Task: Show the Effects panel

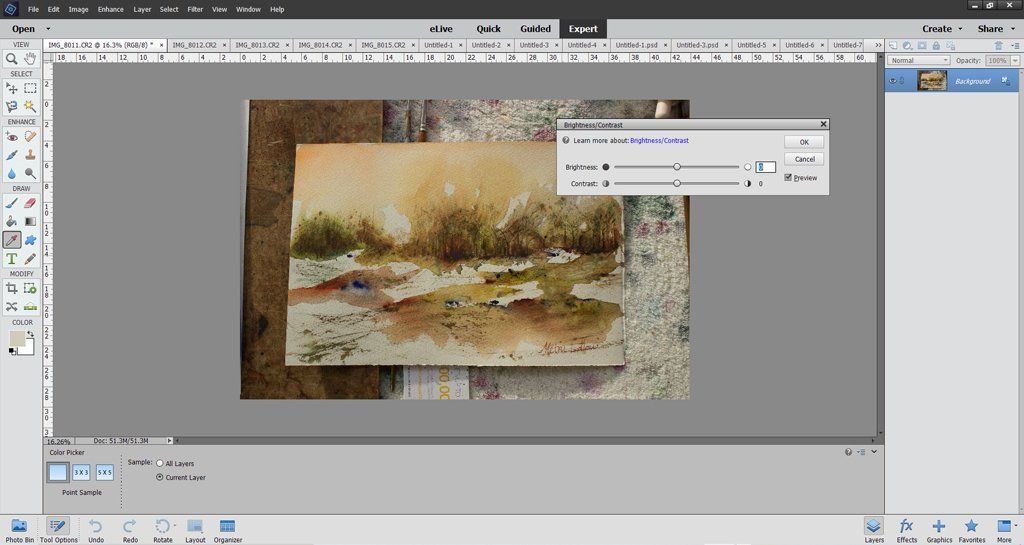Action: click(x=906, y=529)
